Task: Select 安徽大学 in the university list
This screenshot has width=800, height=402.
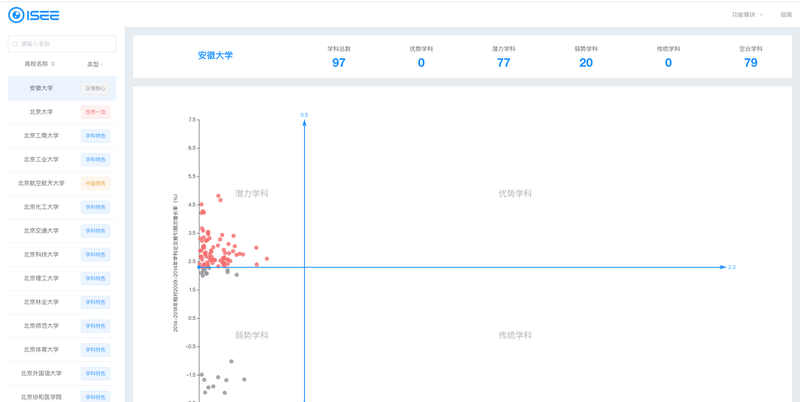Action: pos(62,88)
